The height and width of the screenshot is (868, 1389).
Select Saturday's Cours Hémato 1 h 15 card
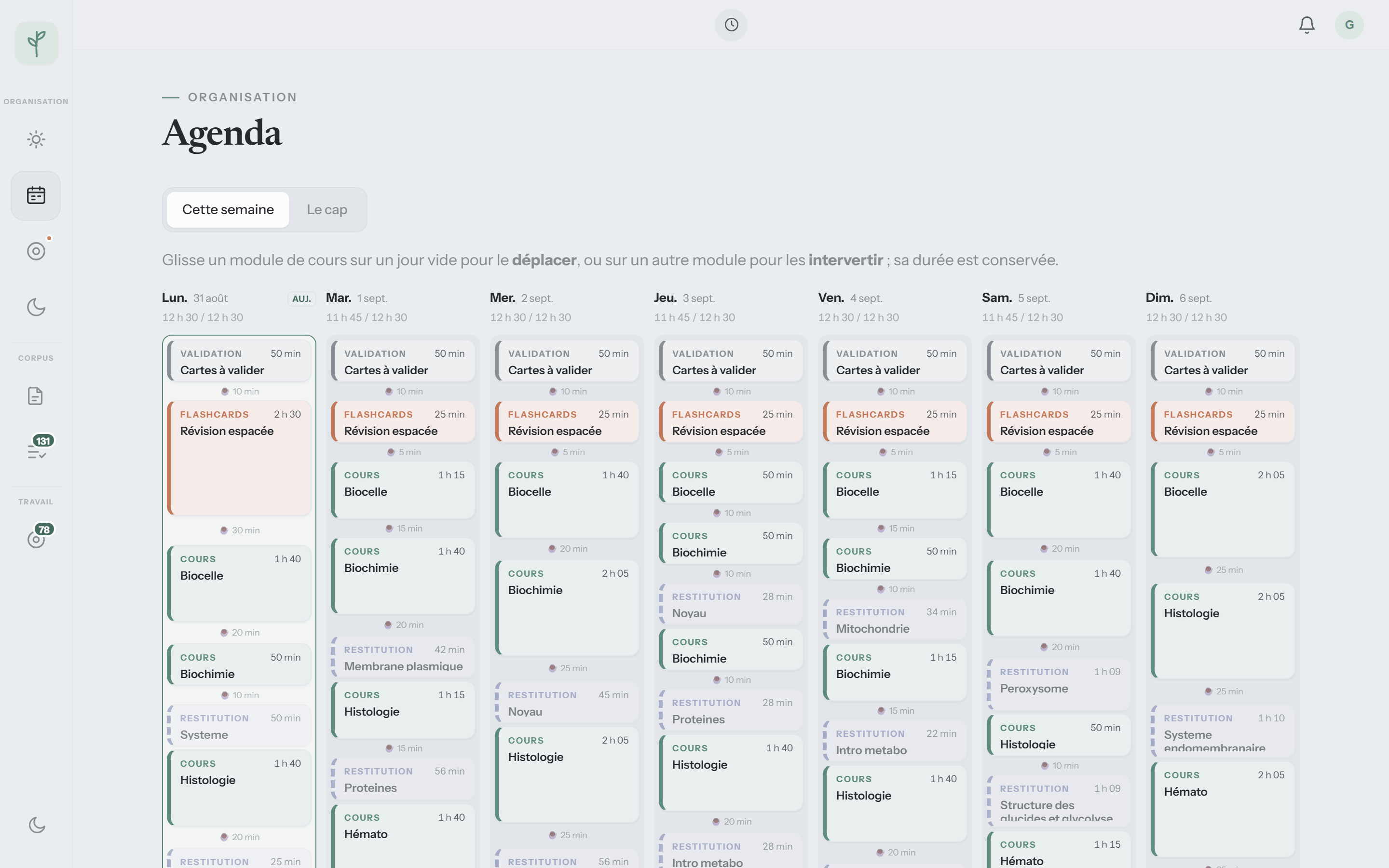point(1059,850)
